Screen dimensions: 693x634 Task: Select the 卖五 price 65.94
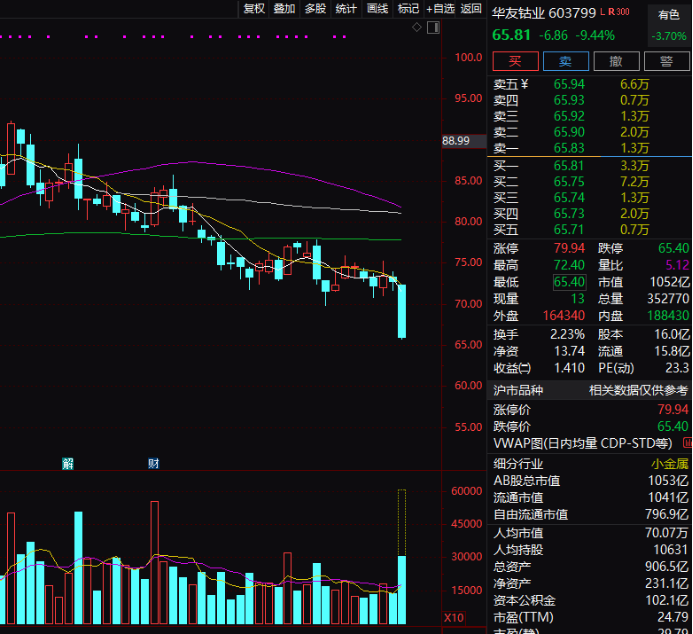569,84
